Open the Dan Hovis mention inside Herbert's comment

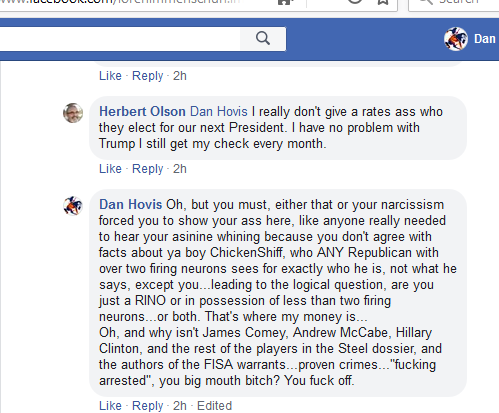click(219, 112)
